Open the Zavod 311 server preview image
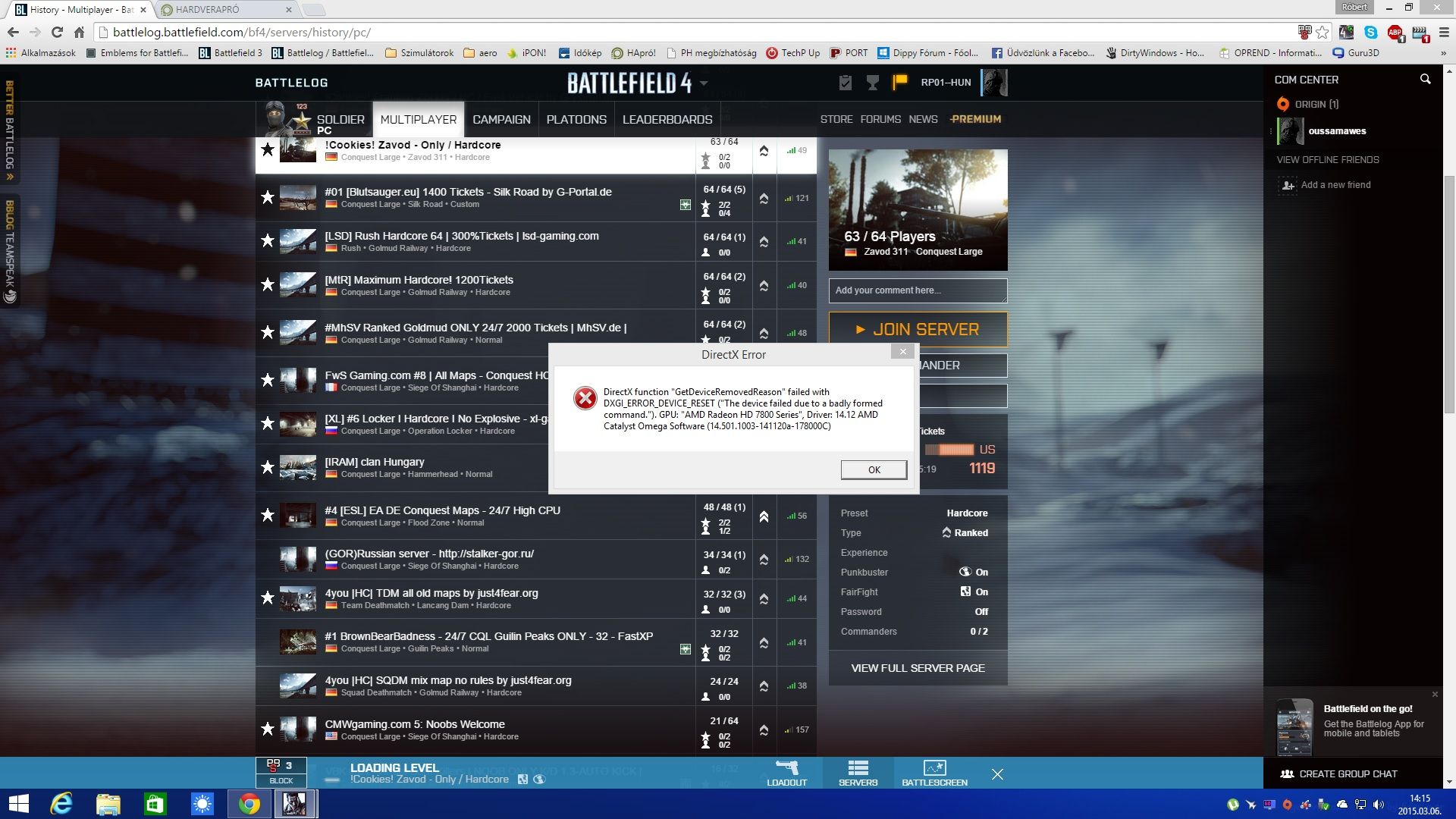 (x=918, y=210)
